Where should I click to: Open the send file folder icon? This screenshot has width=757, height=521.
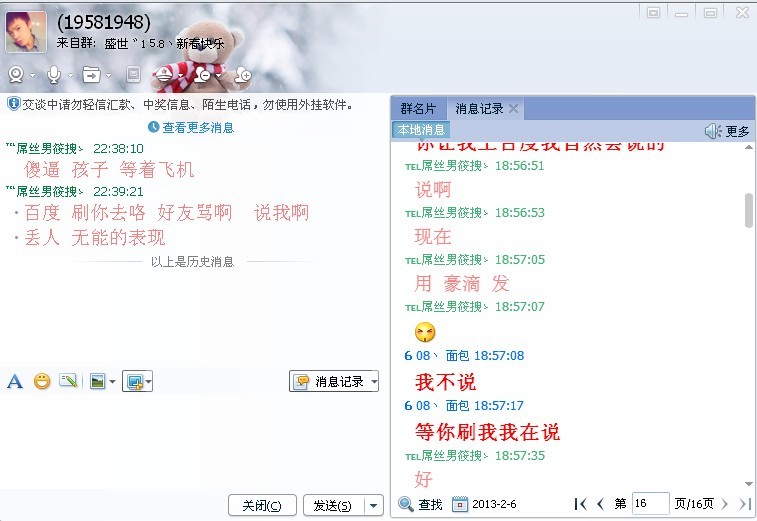pyautogui.click(x=91, y=75)
